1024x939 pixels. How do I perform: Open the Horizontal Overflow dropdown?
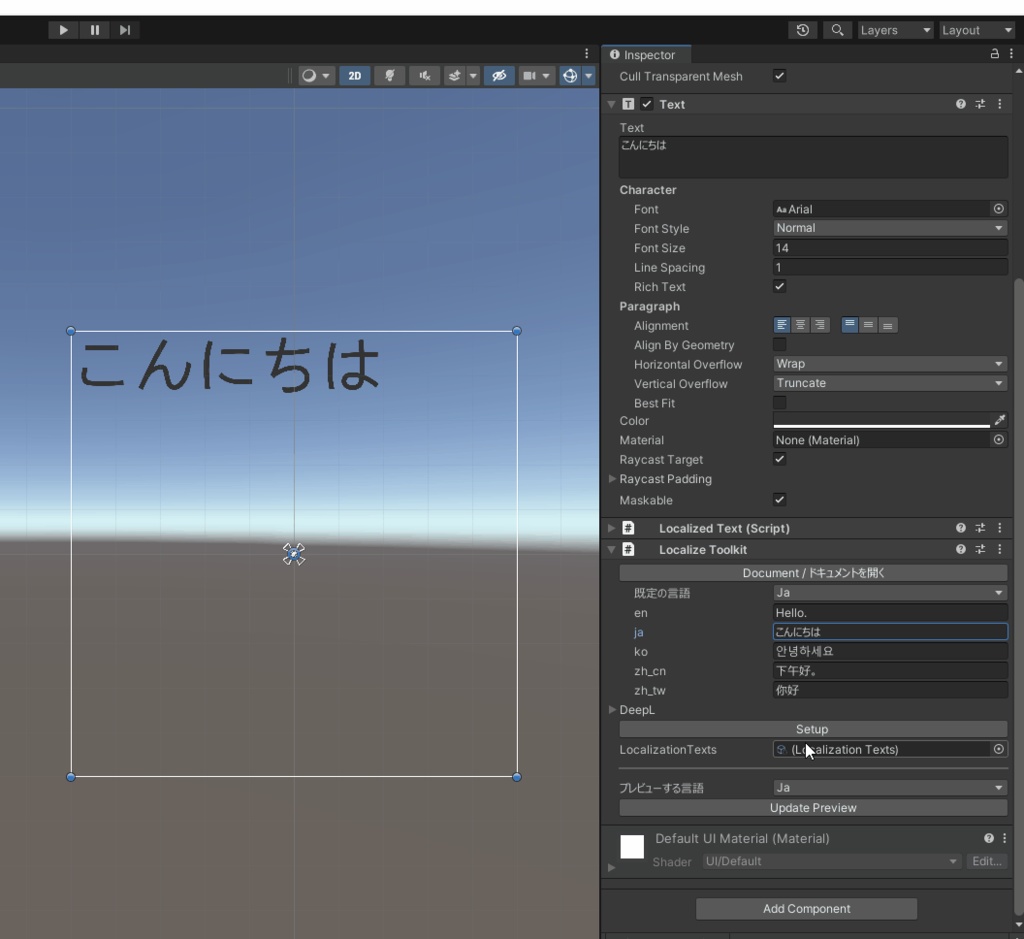(889, 364)
